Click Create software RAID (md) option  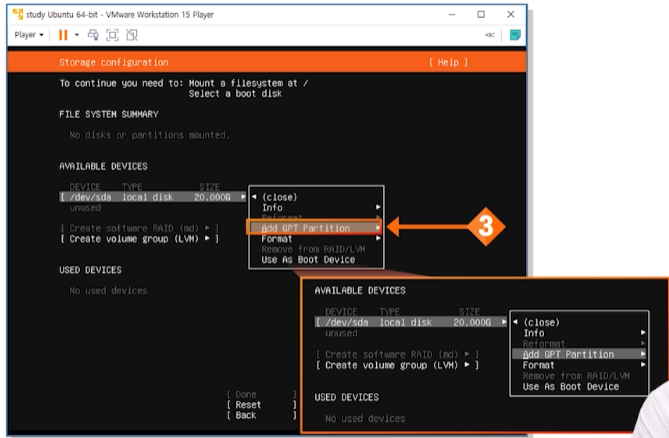pos(139,228)
